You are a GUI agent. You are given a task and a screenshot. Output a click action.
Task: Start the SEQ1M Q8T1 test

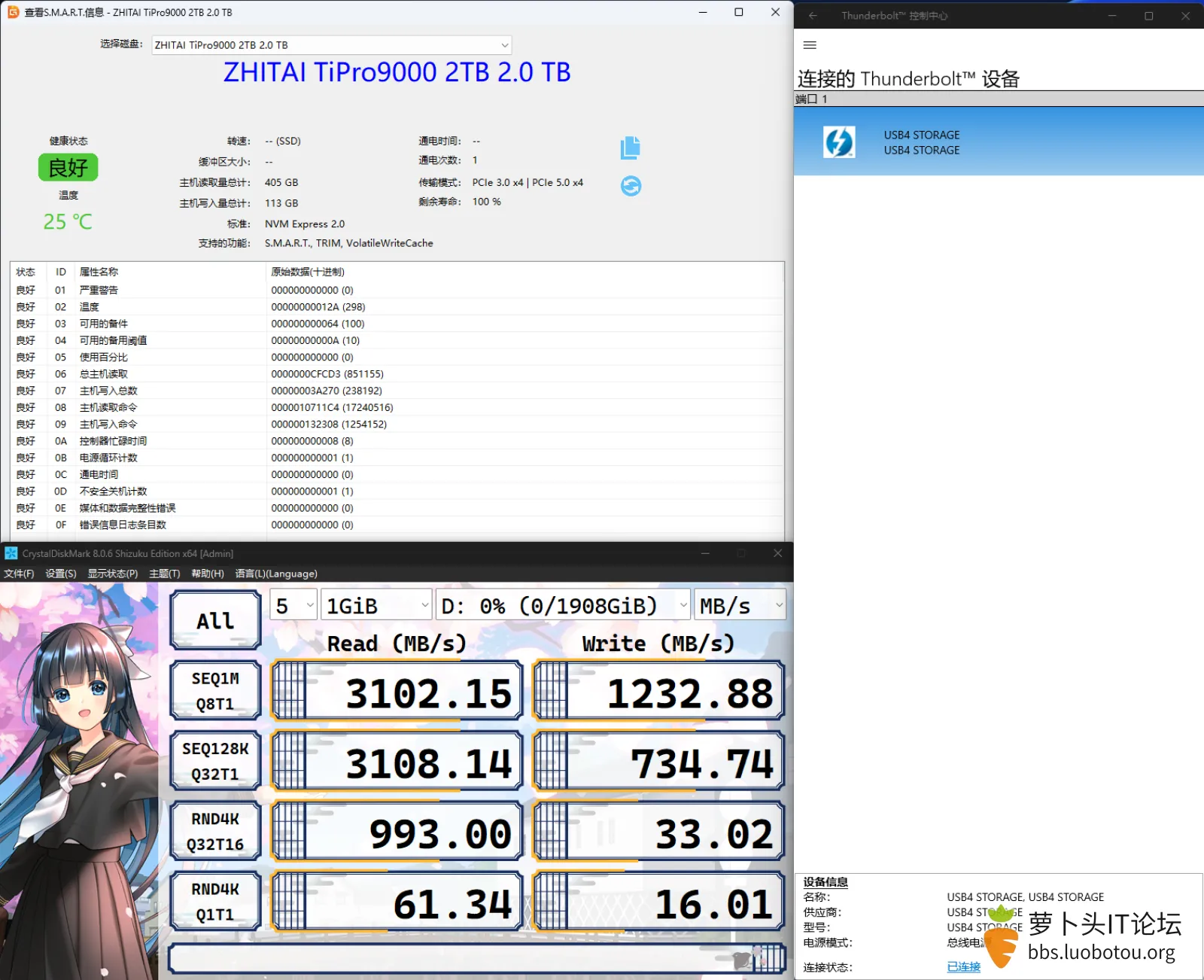[215, 691]
